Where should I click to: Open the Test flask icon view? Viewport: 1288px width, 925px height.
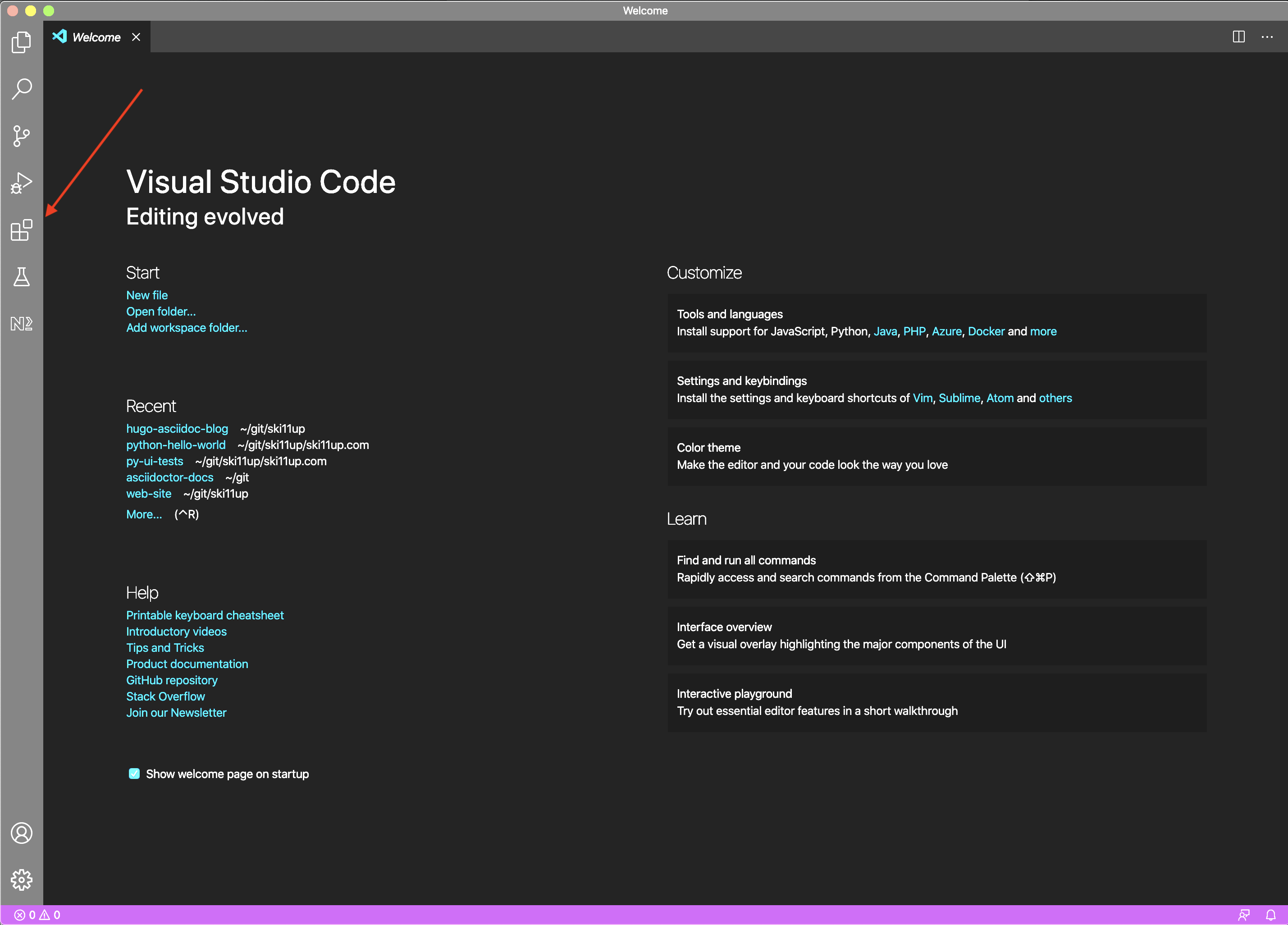[22, 277]
